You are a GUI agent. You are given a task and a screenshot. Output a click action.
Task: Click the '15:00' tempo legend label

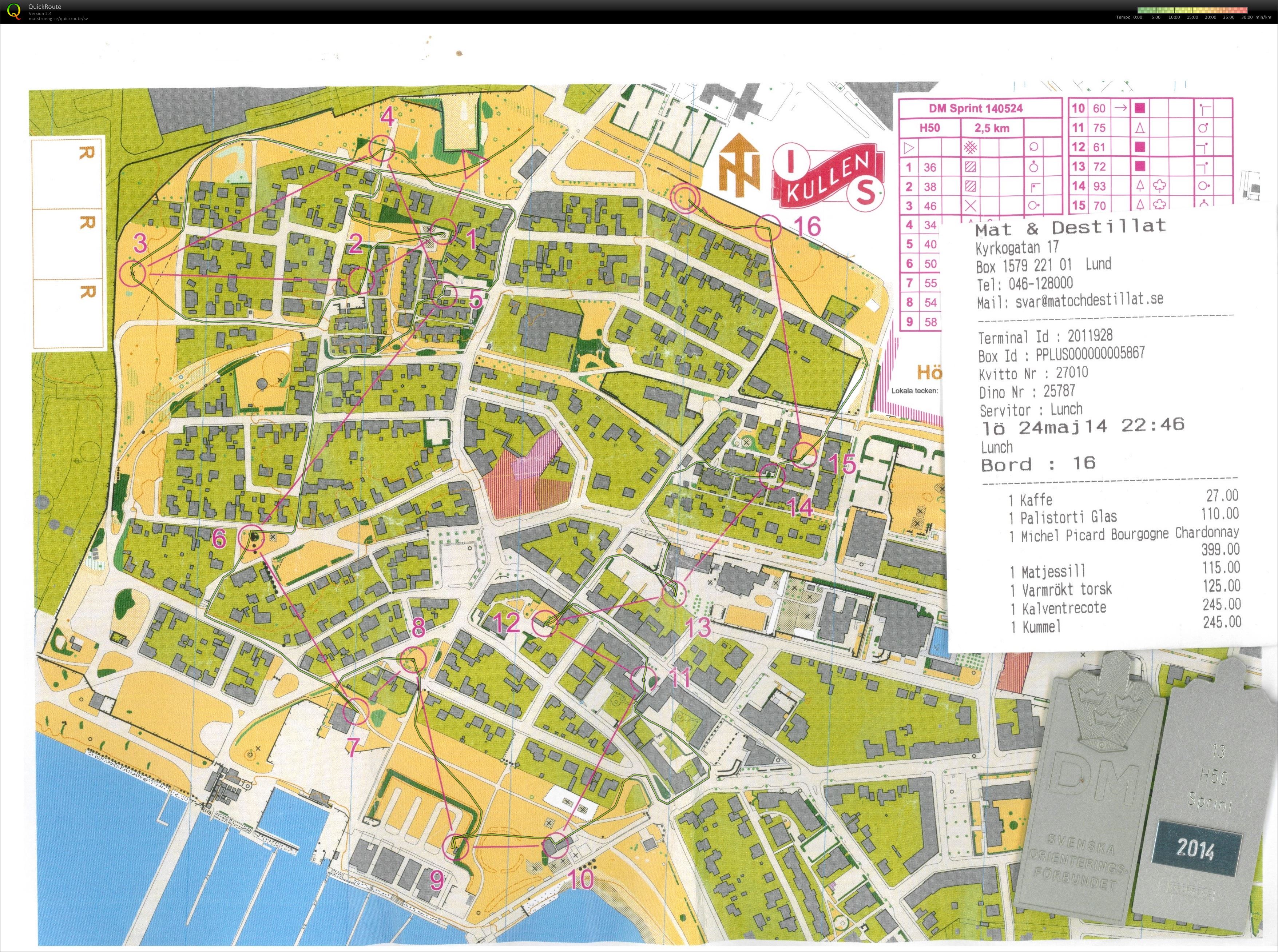coord(1191,17)
